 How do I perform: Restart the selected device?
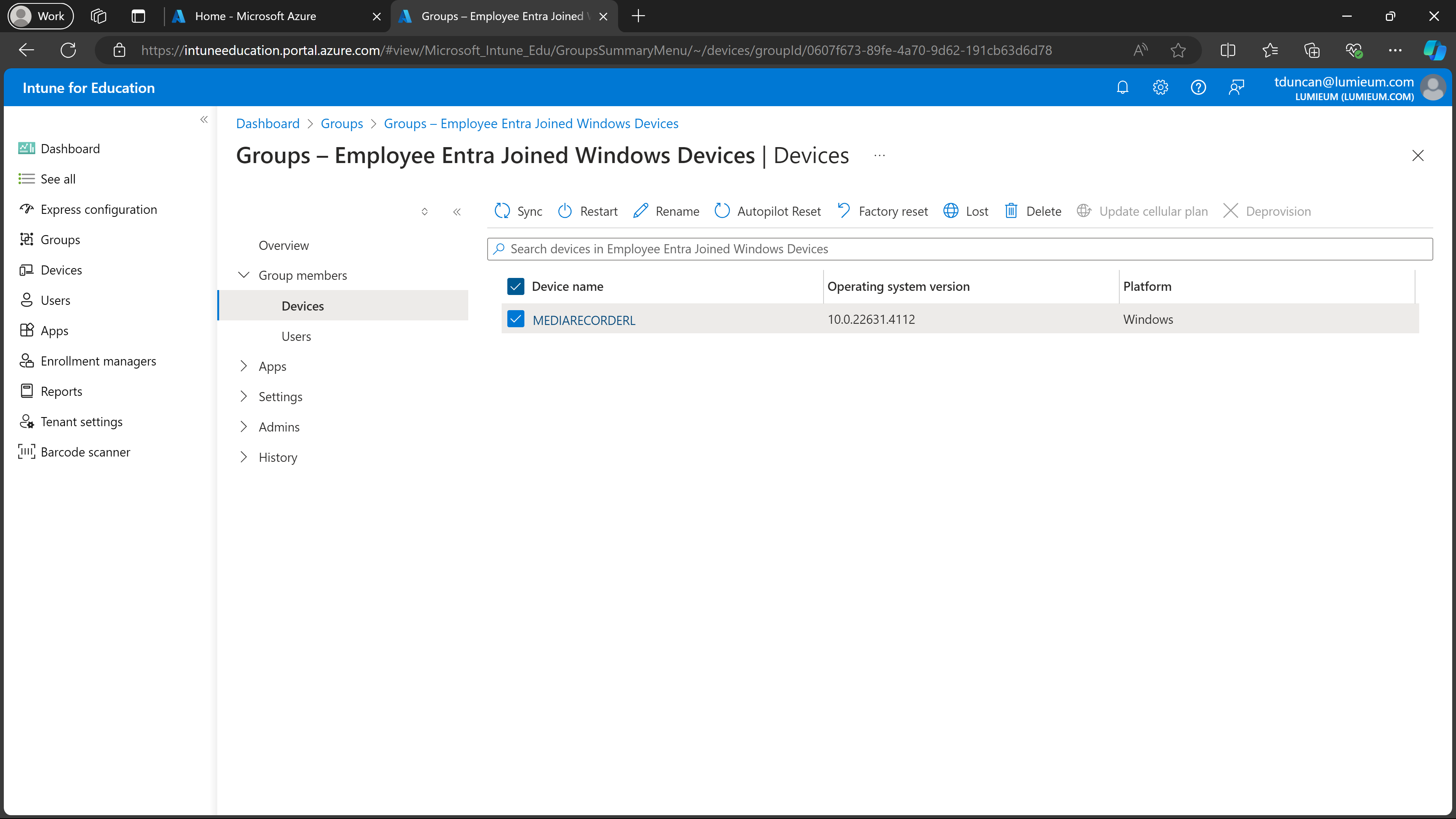(588, 212)
